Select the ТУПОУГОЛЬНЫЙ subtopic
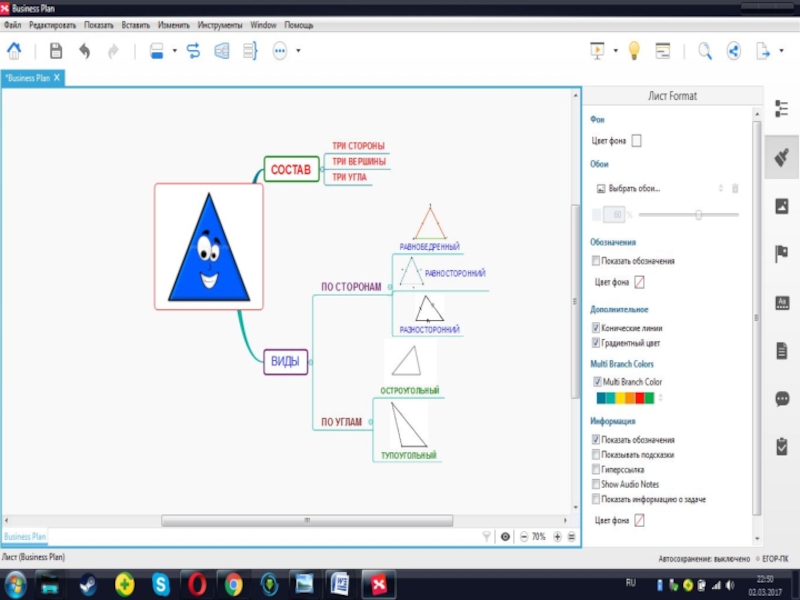This screenshot has width=800, height=600. point(408,455)
